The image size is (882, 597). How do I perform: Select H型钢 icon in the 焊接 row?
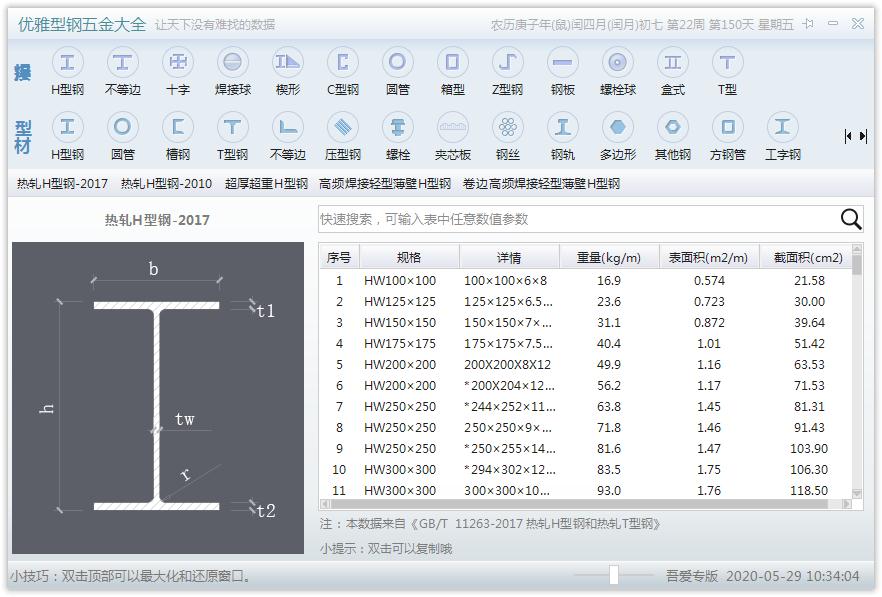pyautogui.click(x=68, y=62)
